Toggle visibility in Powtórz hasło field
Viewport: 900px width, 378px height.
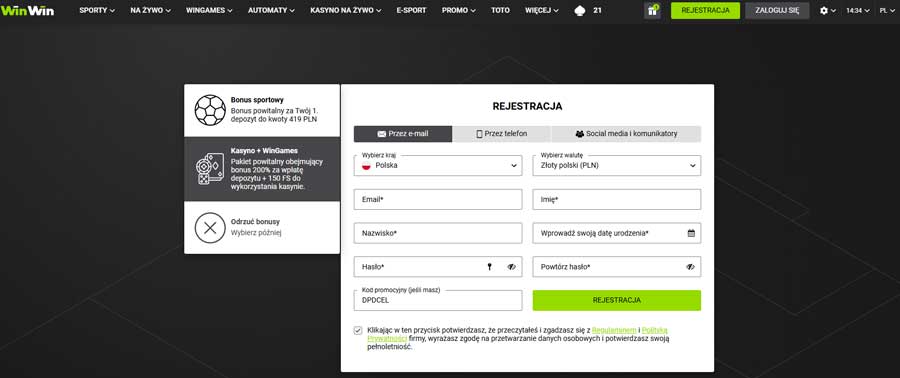point(690,267)
